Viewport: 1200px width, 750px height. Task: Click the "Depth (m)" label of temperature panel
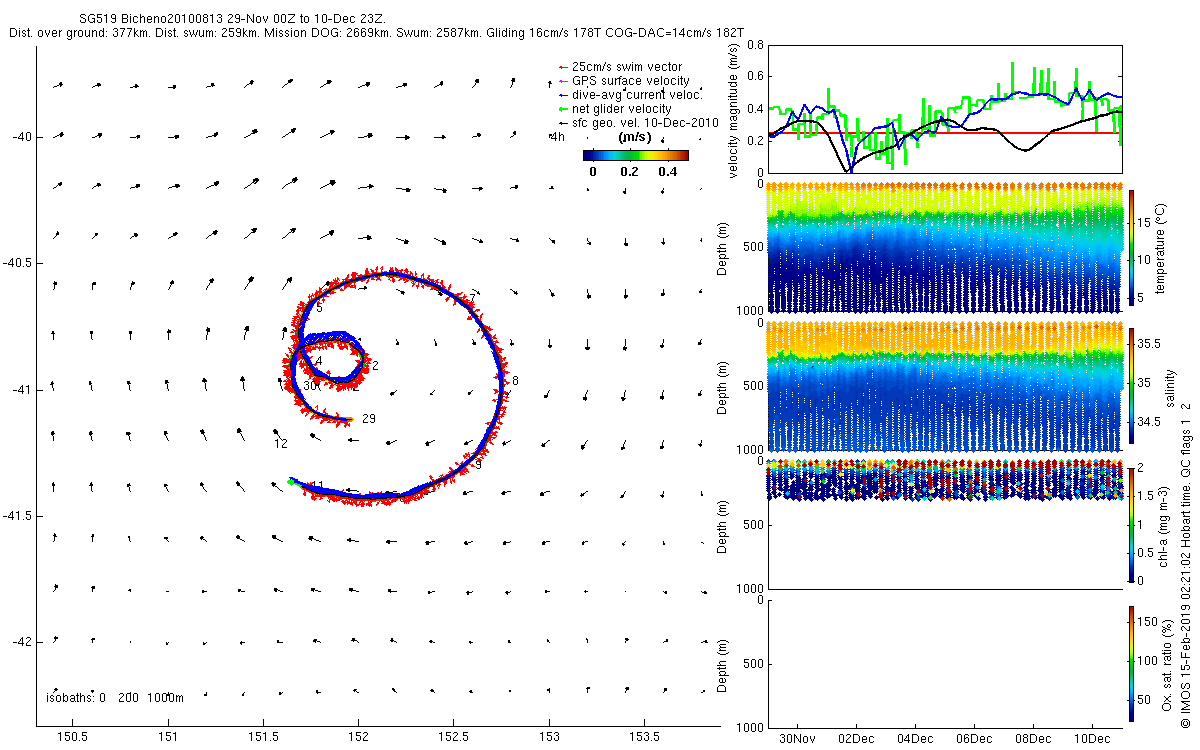coord(724,247)
